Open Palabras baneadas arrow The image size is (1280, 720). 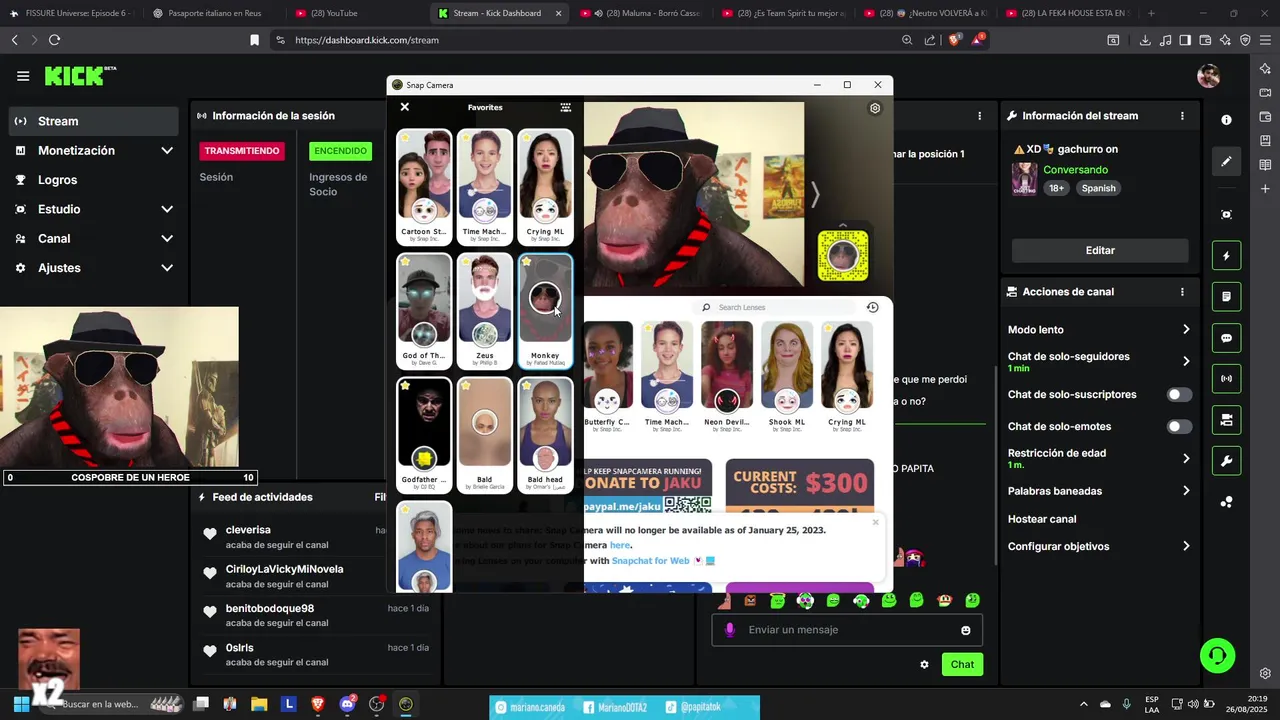1186,491
